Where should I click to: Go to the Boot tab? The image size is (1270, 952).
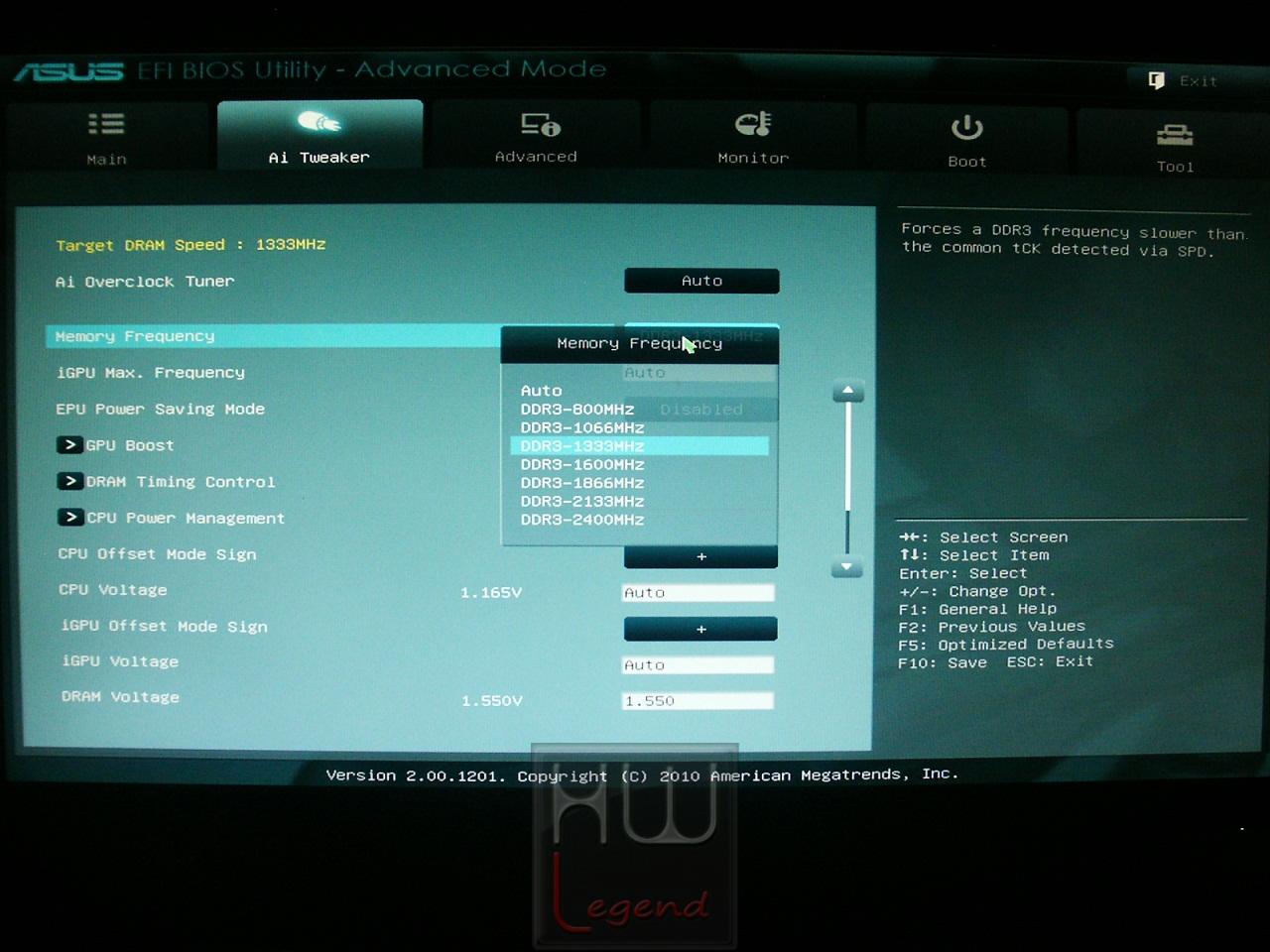967,139
